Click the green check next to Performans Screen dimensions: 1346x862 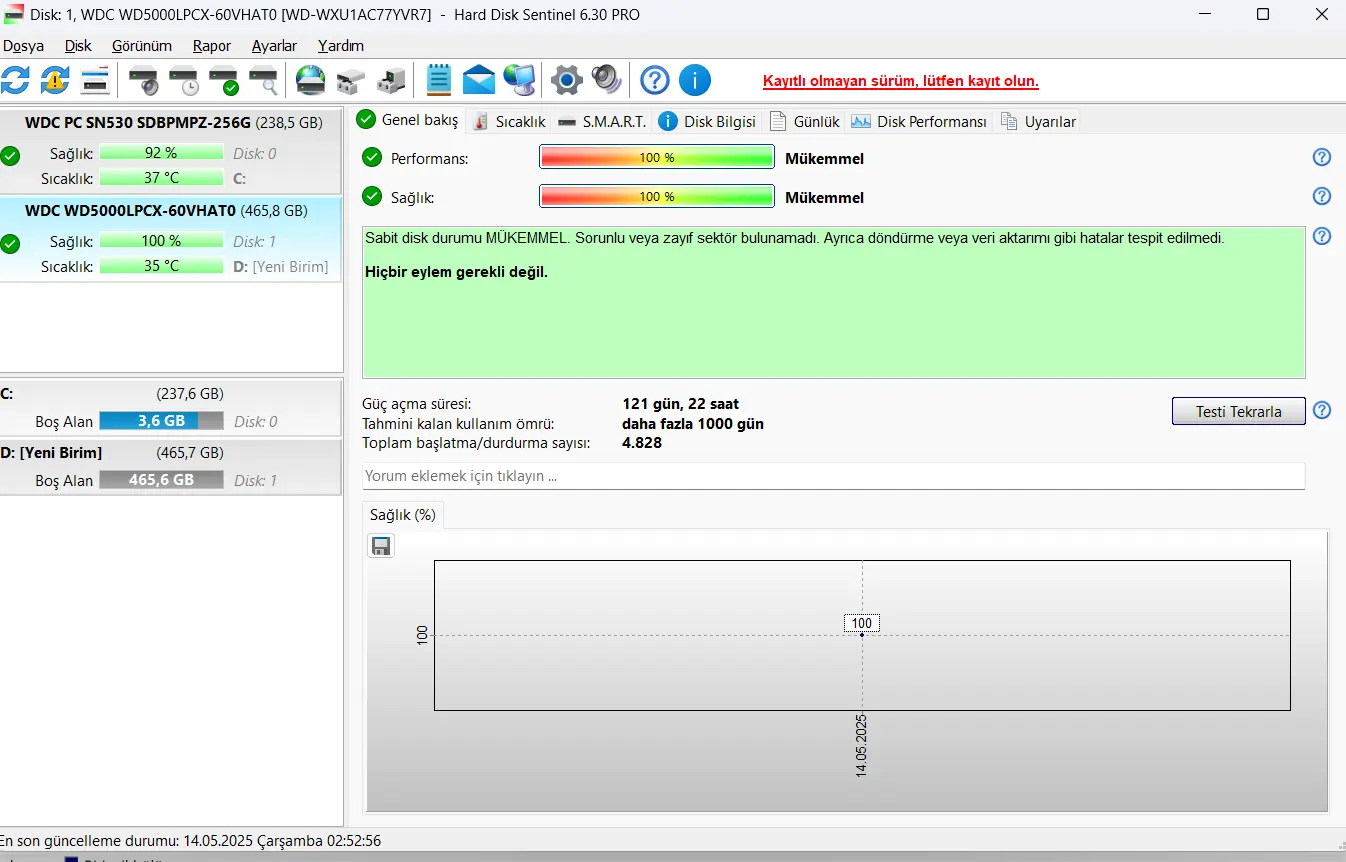point(372,157)
